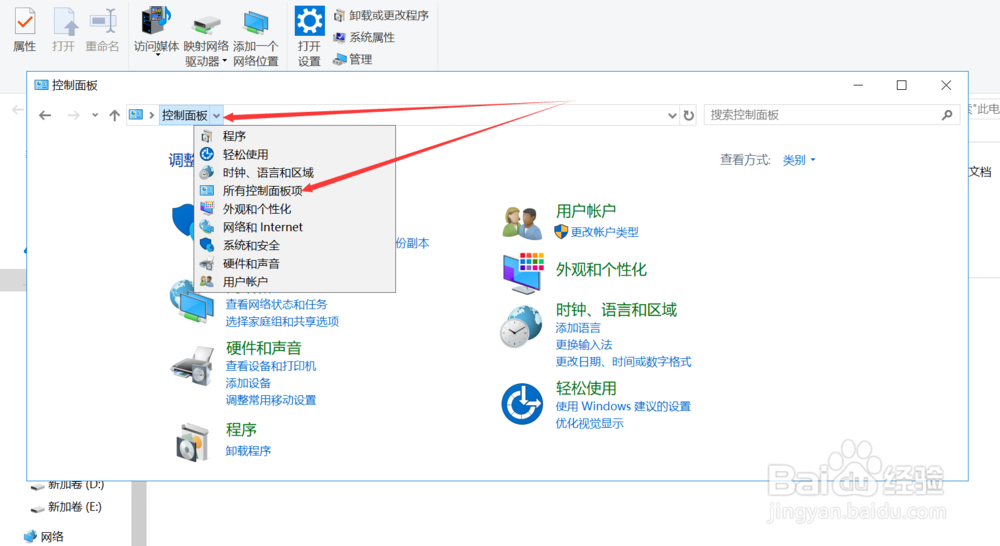This screenshot has height=546, width=1000.
Task: Open the recent locations dropdown chevron
Action: (x=95, y=115)
